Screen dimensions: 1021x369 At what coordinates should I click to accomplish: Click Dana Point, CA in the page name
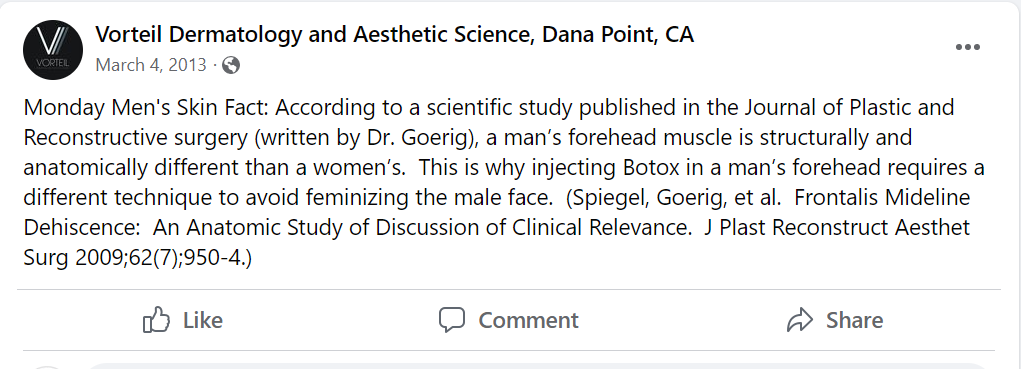pyautogui.click(x=618, y=34)
